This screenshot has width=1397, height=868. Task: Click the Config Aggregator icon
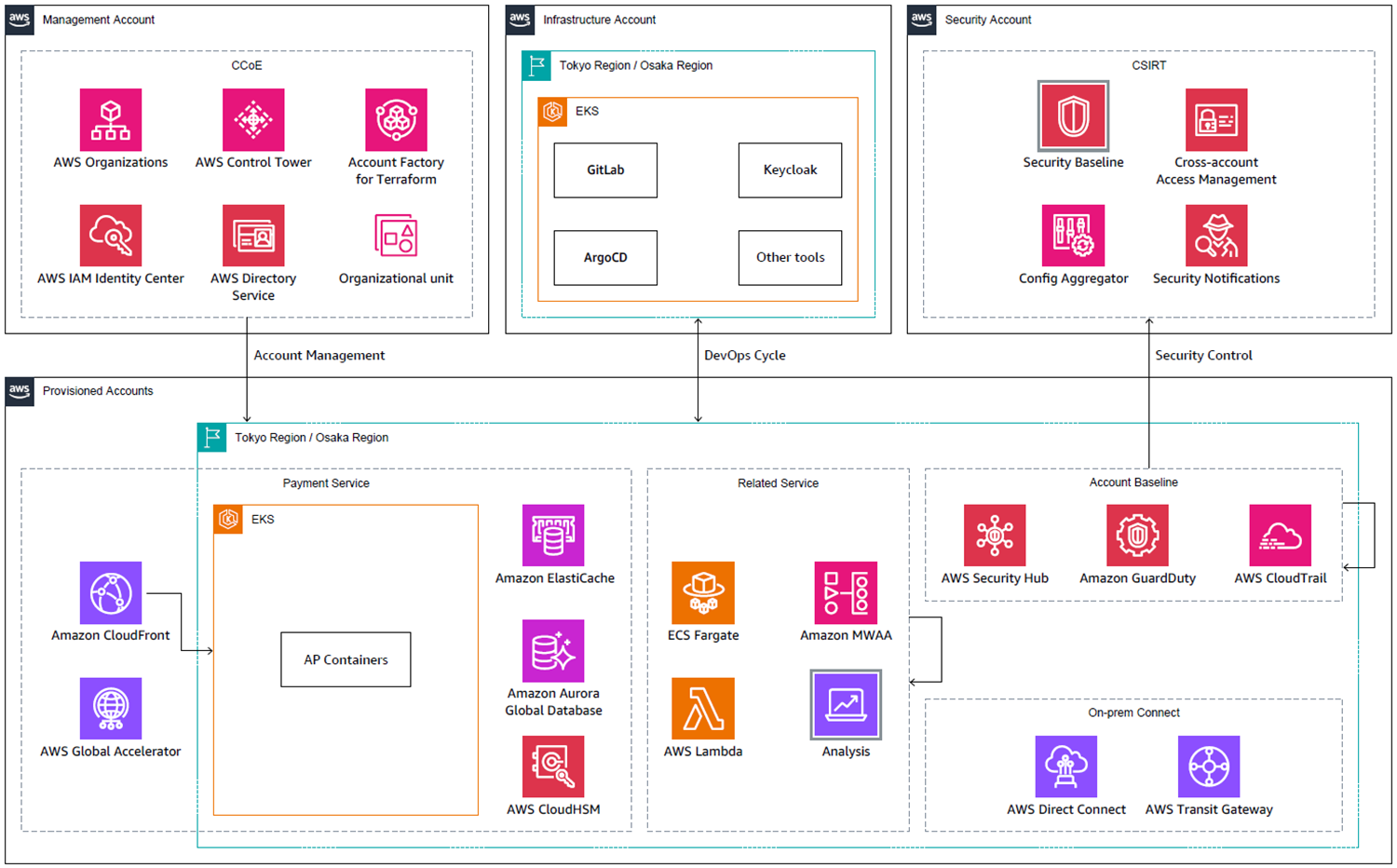(1073, 236)
